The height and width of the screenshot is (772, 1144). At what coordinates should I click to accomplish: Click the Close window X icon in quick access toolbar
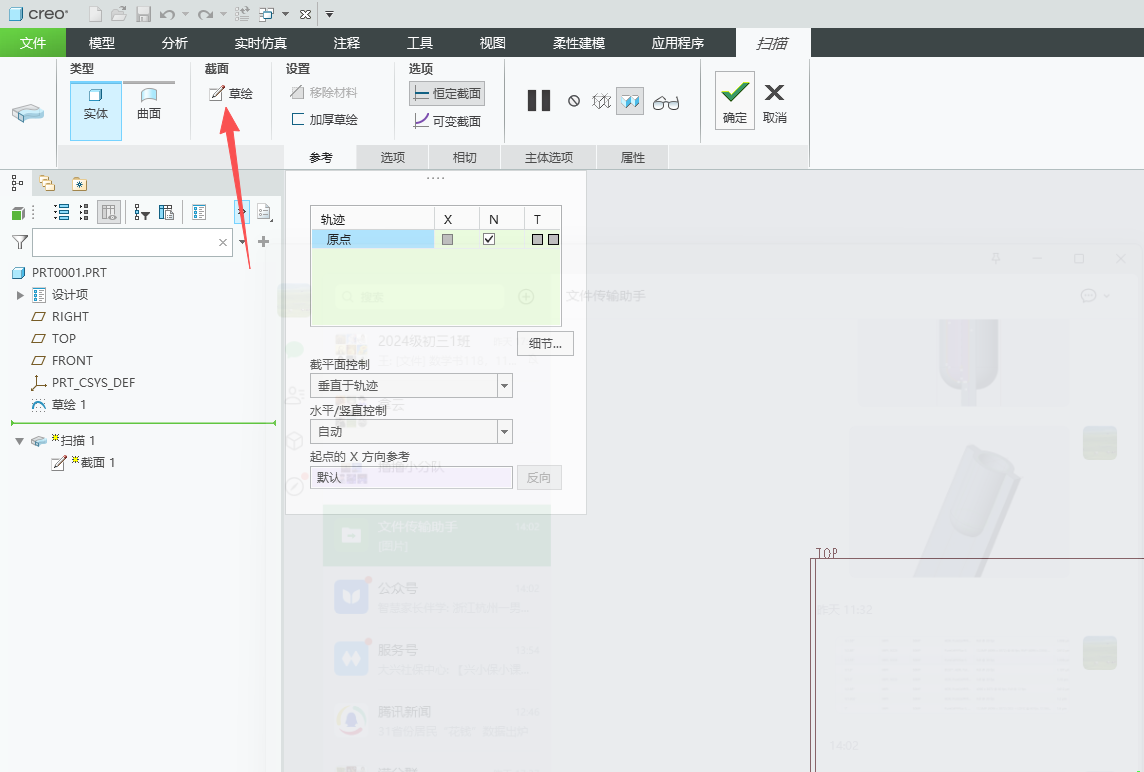[x=306, y=14]
